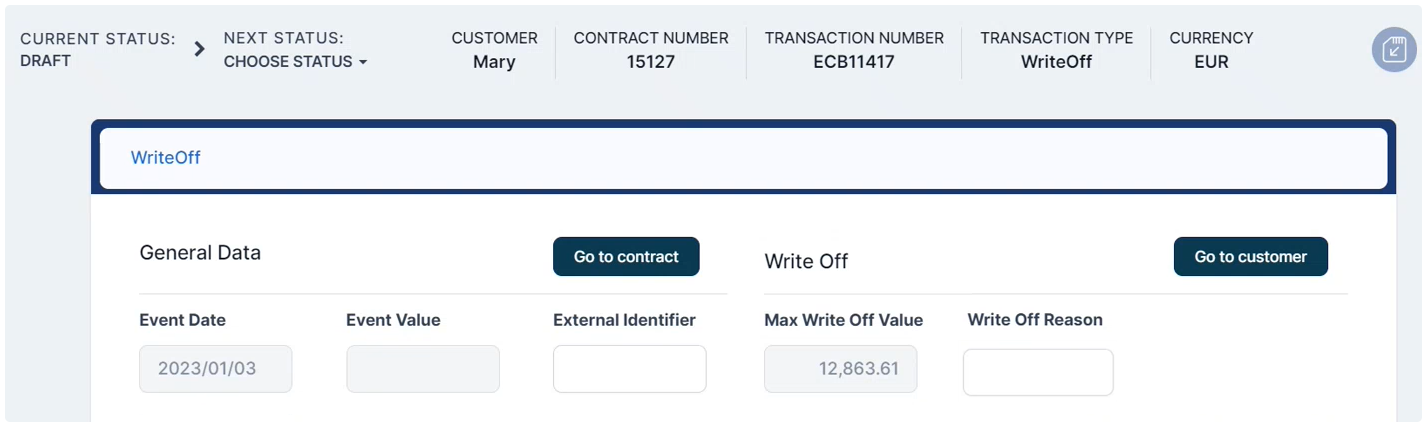Click into the Write Off Reason field

(x=1037, y=373)
